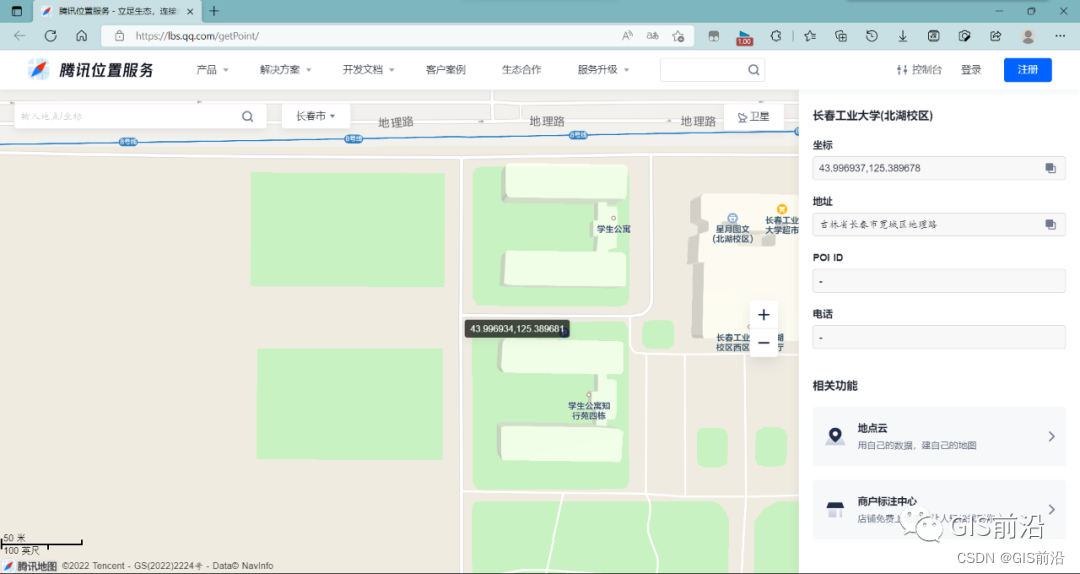The height and width of the screenshot is (574, 1080).
Task: Zoom in the map with plus button
Action: coord(763,315)
